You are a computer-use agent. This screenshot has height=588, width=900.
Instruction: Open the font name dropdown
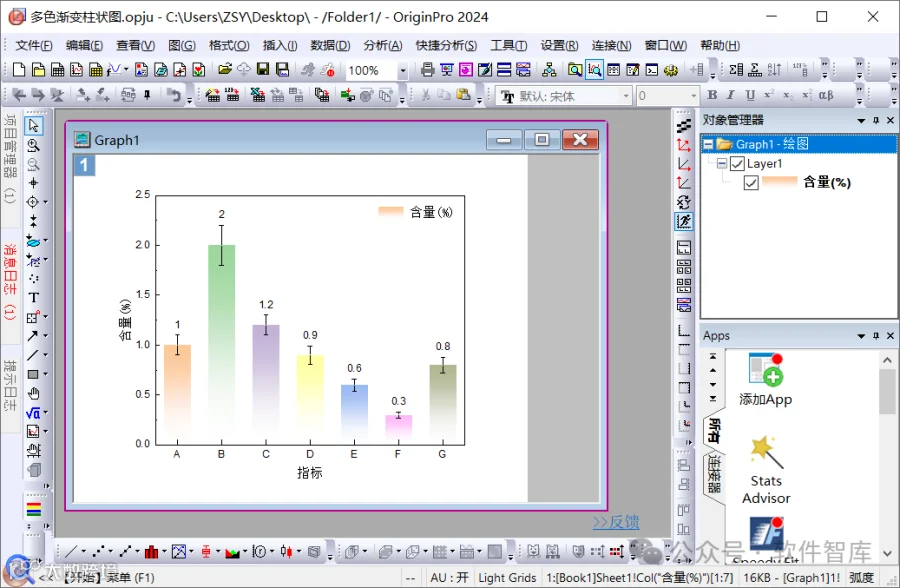point(626,96)
